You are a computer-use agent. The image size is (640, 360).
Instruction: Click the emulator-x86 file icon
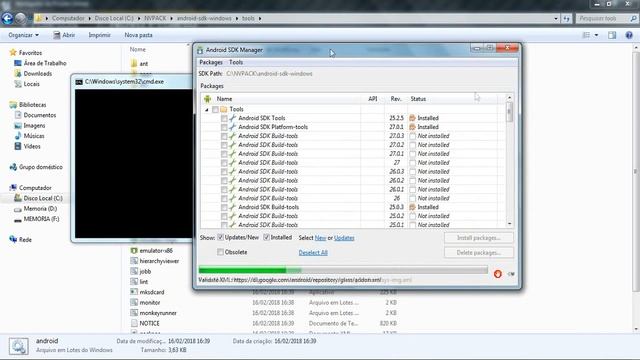[x=134, y=251]
